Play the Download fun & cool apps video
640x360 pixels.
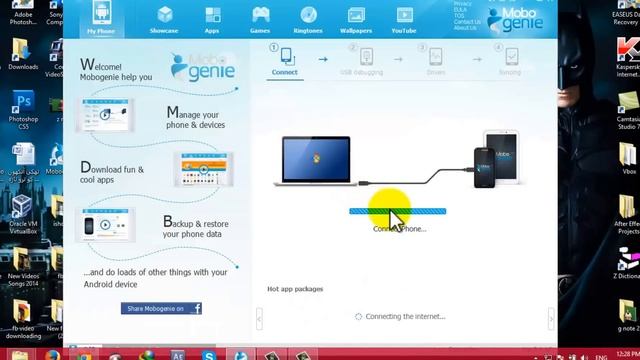pyautogui.click(x=204, y=169)
